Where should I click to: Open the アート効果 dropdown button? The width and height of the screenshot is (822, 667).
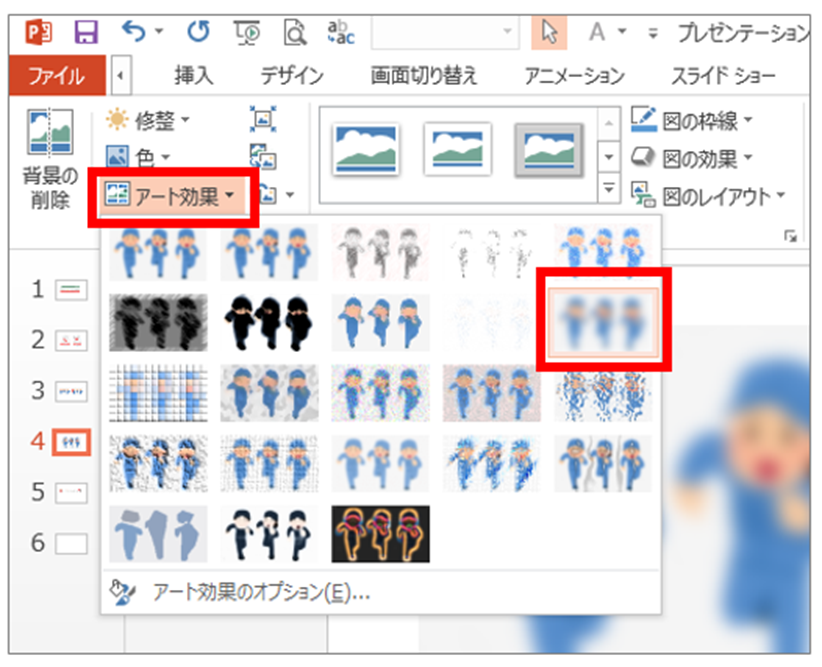click(174, 196)
